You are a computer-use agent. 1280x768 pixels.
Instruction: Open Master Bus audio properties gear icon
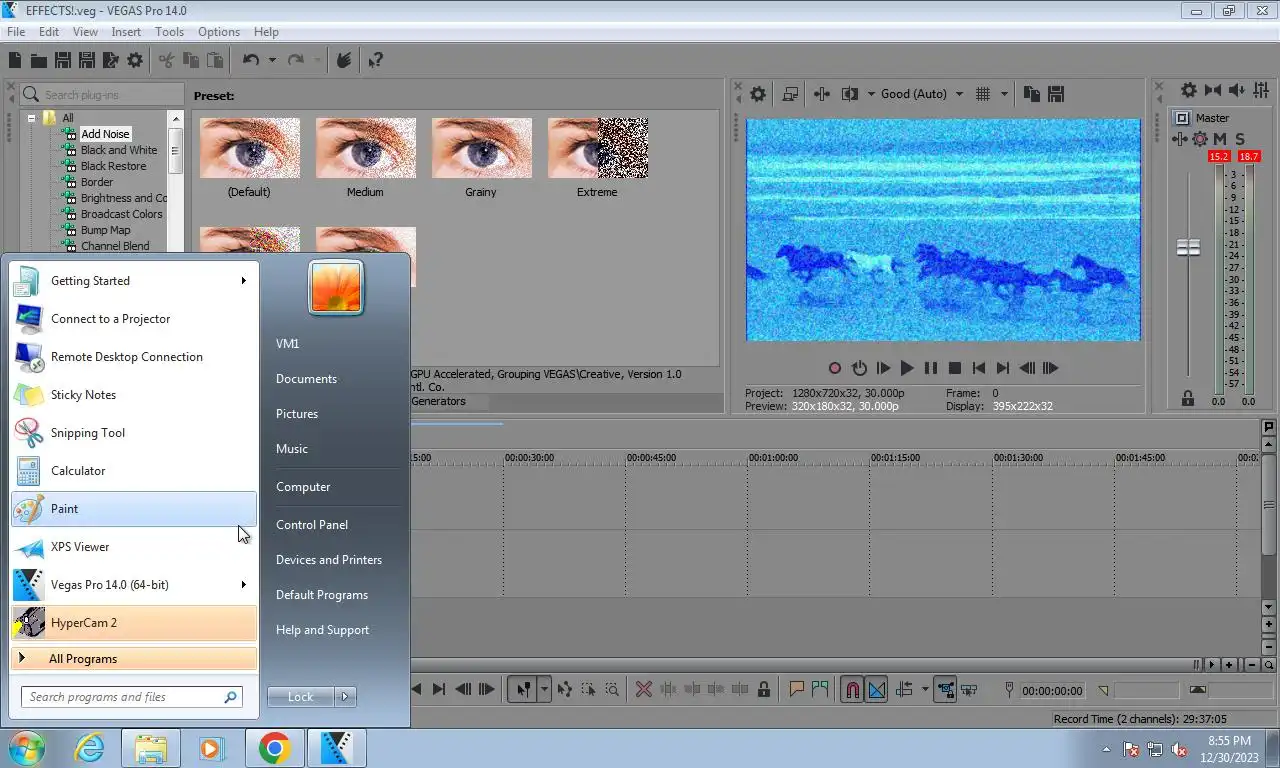pyautogui.click(x=1188, y=90)
